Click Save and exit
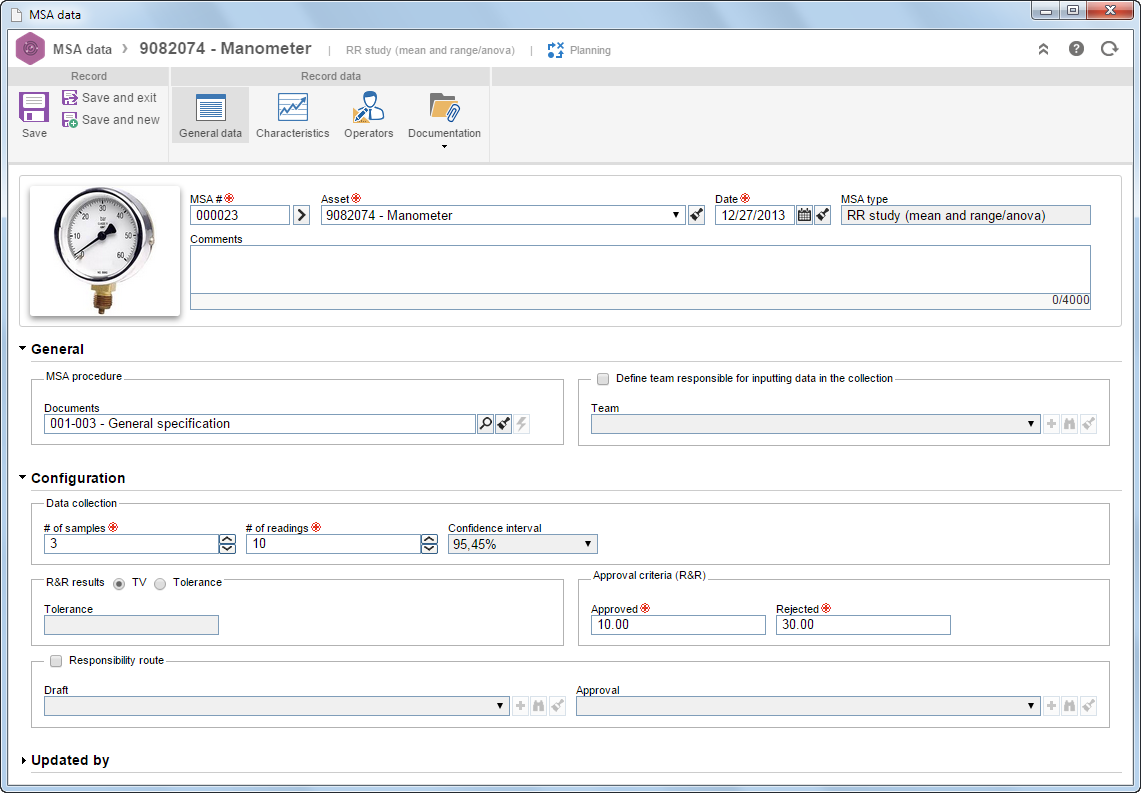 (111, 97)
